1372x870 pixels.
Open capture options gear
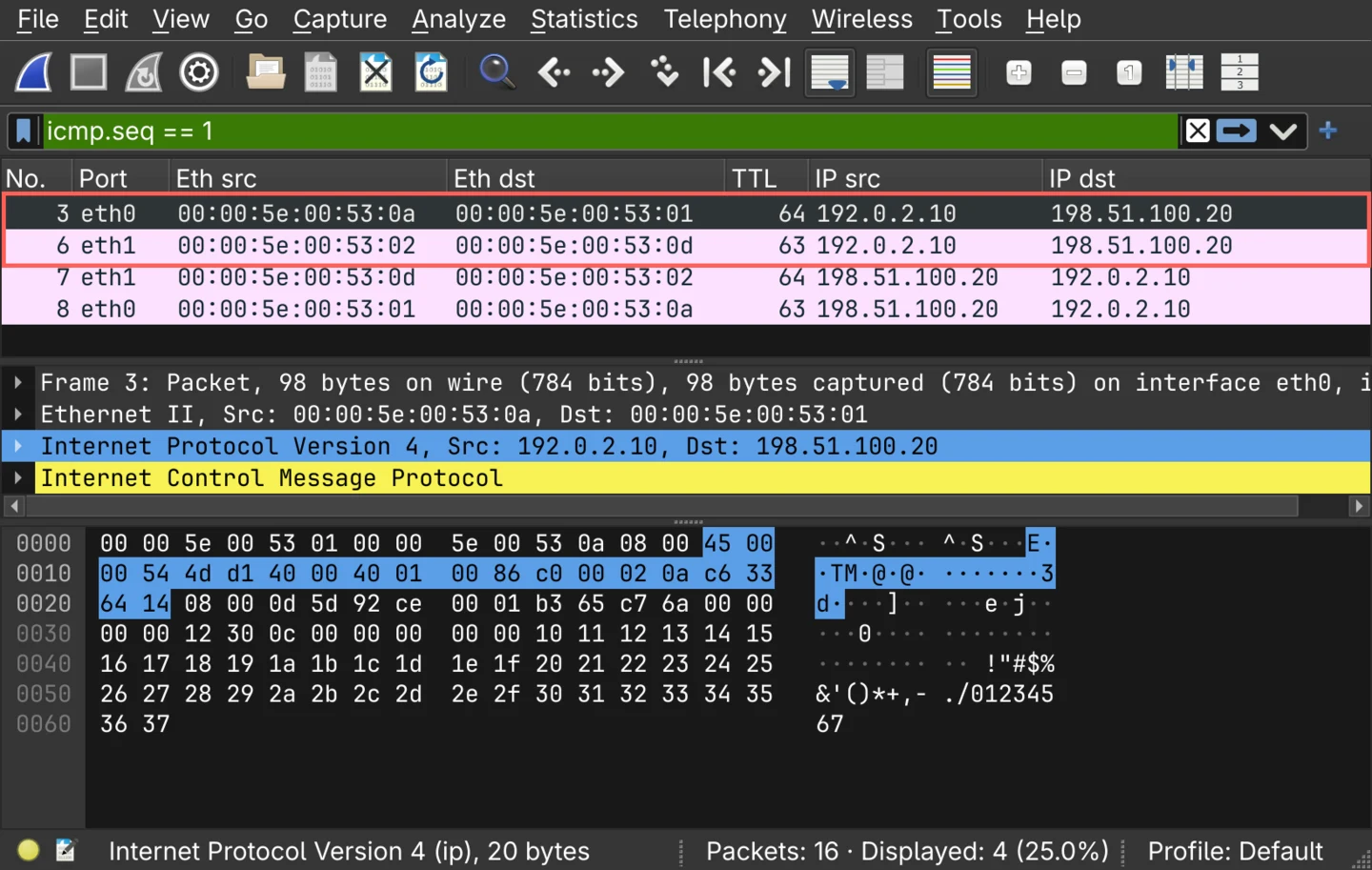pyautogui.click(x=199, y=72)
